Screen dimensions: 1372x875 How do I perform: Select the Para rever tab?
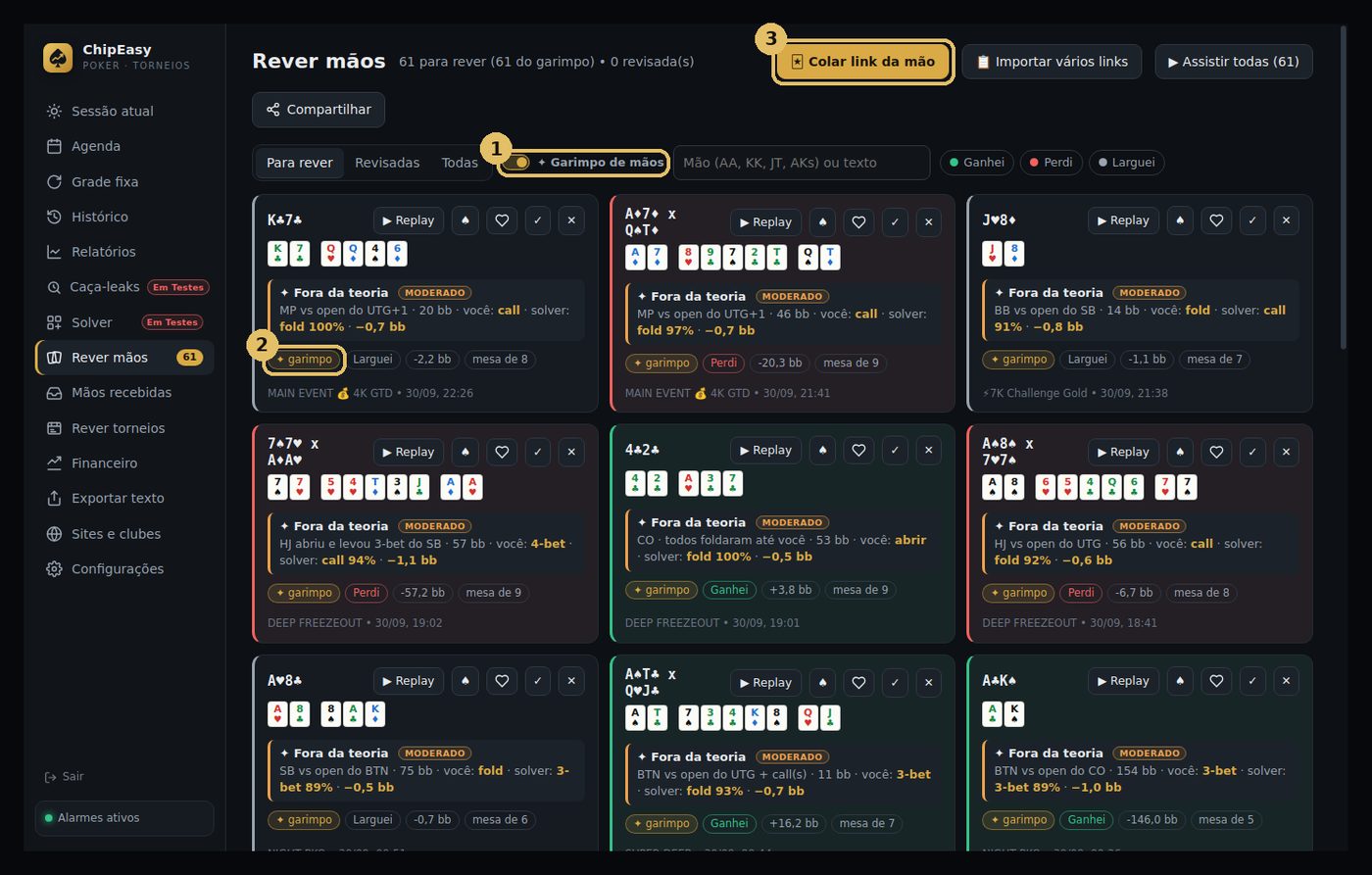300,163
